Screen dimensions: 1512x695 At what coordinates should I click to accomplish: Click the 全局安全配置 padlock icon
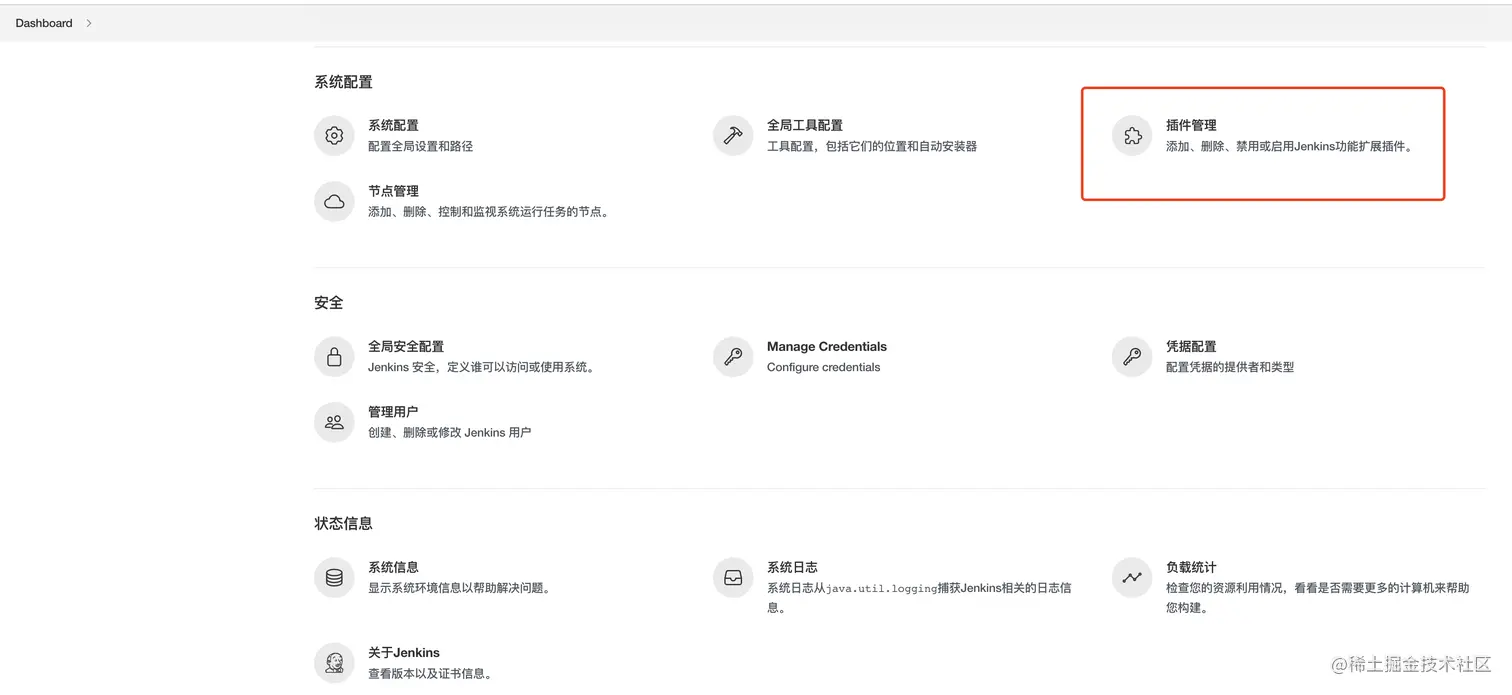(x=334, y=356)
